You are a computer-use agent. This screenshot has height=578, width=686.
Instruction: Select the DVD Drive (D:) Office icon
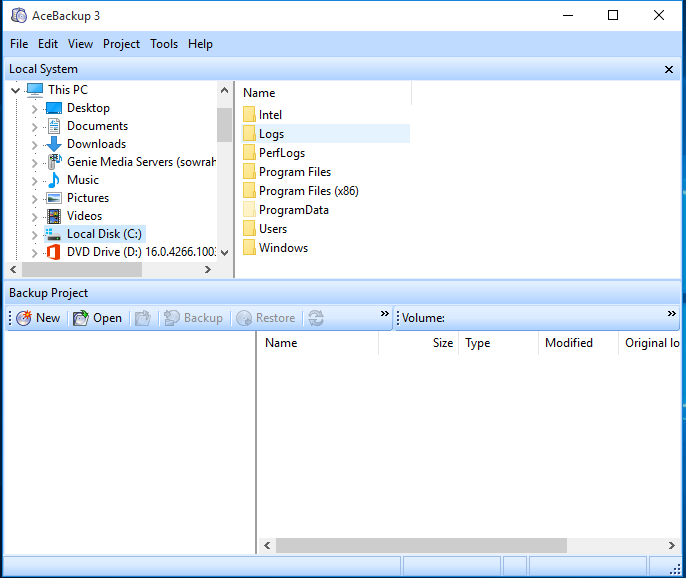pos(53,252)
